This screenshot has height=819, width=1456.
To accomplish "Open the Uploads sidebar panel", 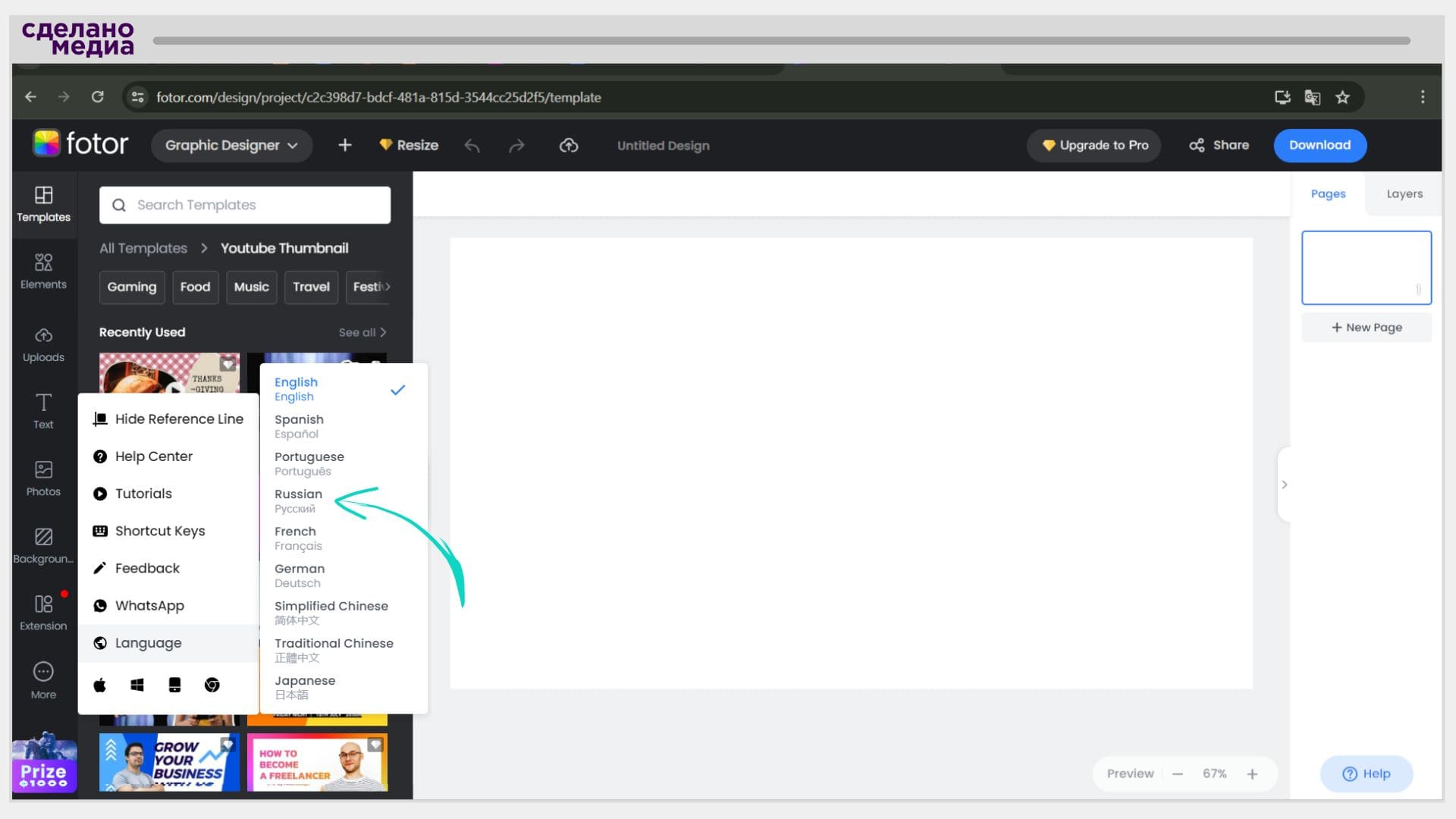I will pos(43,345).
